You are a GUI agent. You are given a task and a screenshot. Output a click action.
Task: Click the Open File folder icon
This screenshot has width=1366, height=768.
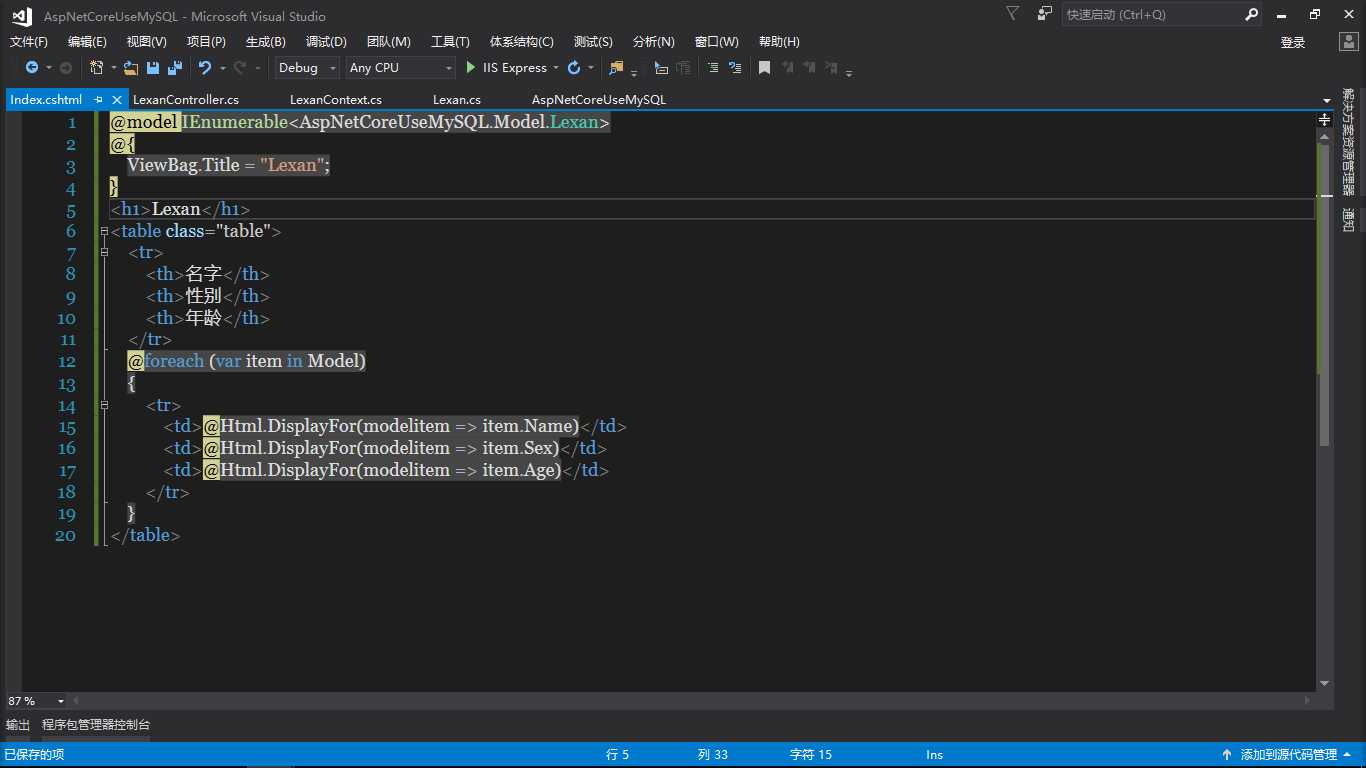(x=130, y=67)
